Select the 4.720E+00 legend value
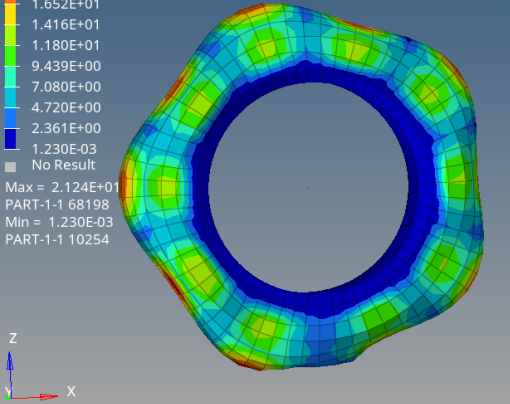510x404 pixels. [x=66, y=107]
